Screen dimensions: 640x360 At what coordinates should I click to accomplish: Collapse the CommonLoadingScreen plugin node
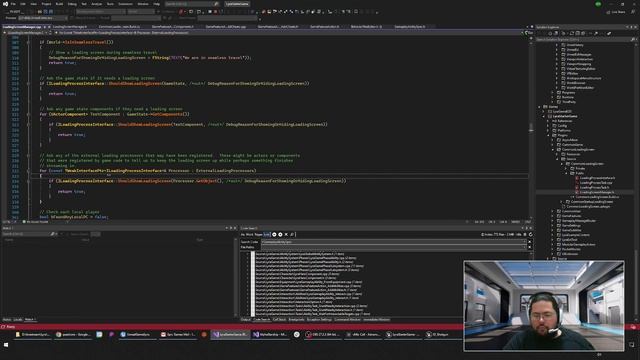point(553,149)
